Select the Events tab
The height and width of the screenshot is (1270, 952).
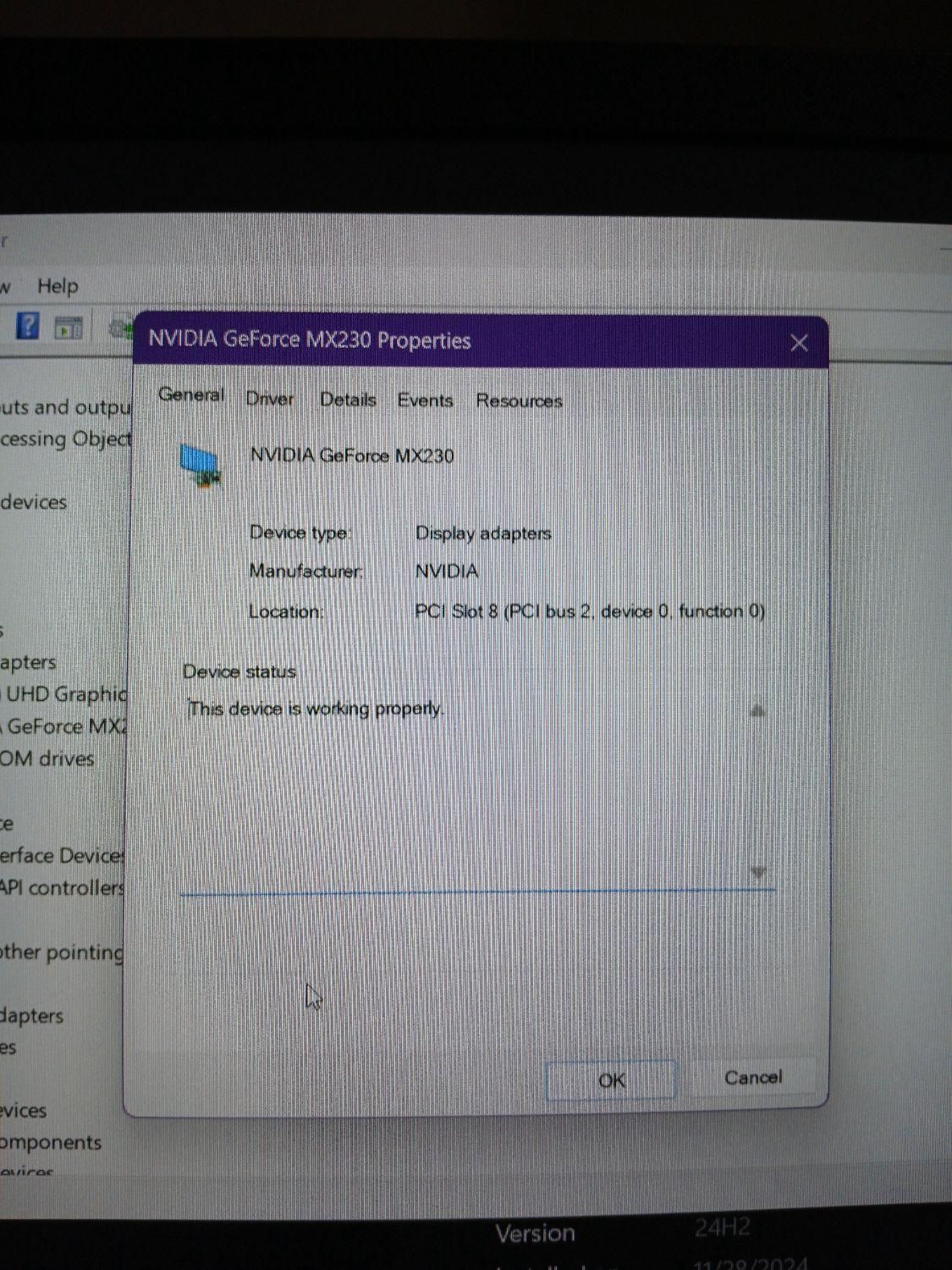coord(425,400)
